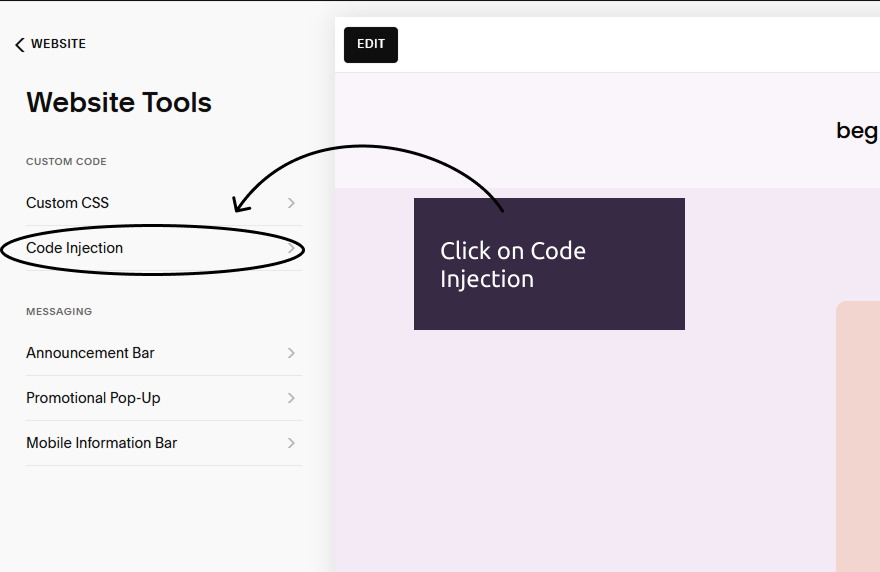The width and height of the screenshot is (880, 572).
Task: Click the back chevron beside WEBSITE
Action: point(20,44)
